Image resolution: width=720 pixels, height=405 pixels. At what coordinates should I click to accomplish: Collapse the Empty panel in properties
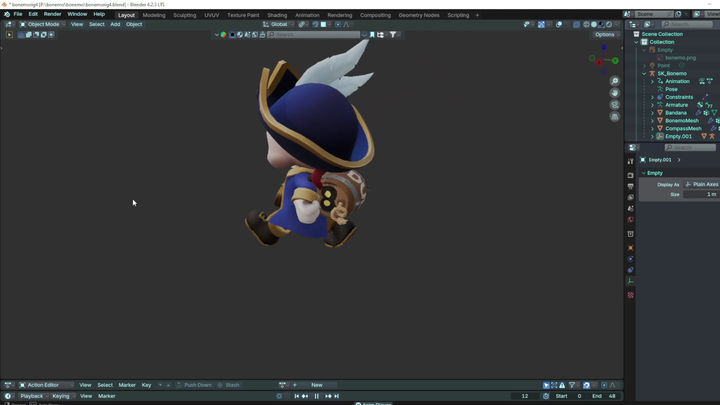pos(644,173)
